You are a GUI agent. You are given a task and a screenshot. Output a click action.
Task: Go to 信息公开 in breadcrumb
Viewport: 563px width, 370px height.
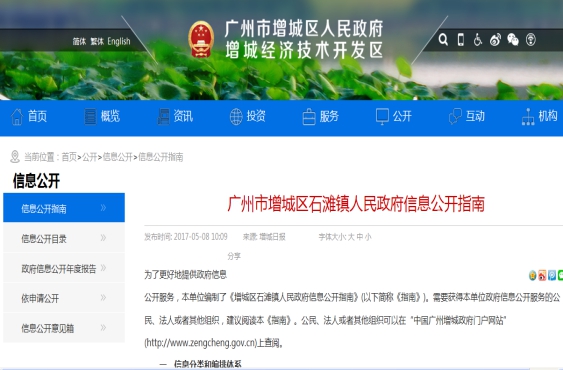(118, 157)
